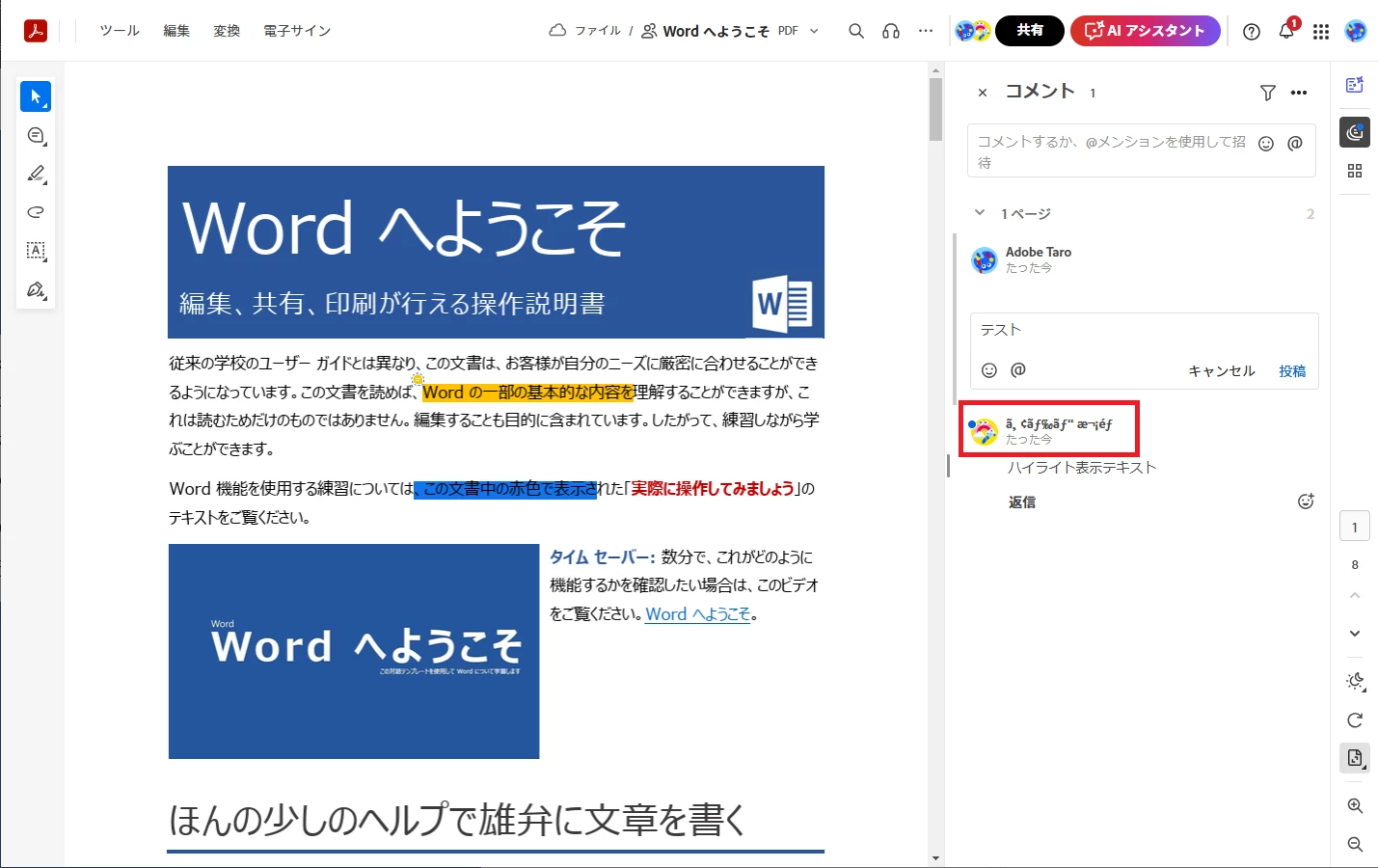
Task: Click the sticky note marker above the yellow highlight
Action: click(x=418, y=379)
